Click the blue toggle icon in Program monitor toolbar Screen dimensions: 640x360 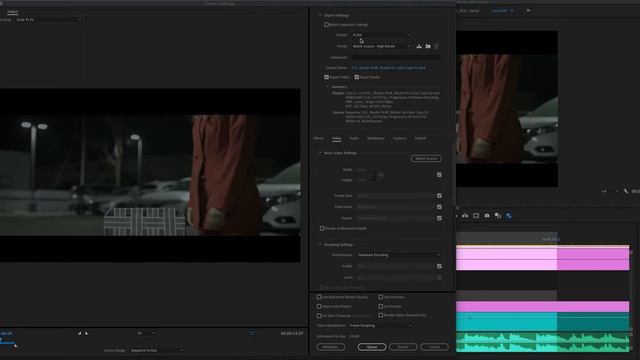click(x=509, y=216)
